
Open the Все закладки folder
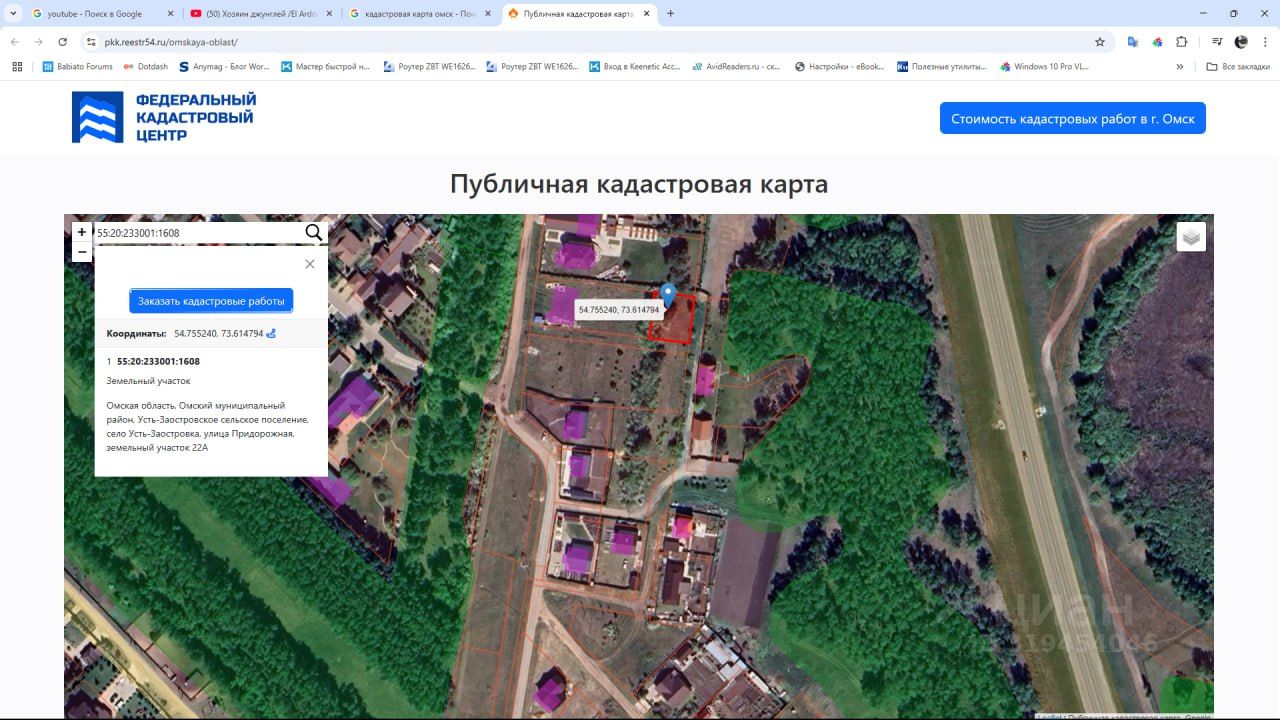[x=1238, y=67]
